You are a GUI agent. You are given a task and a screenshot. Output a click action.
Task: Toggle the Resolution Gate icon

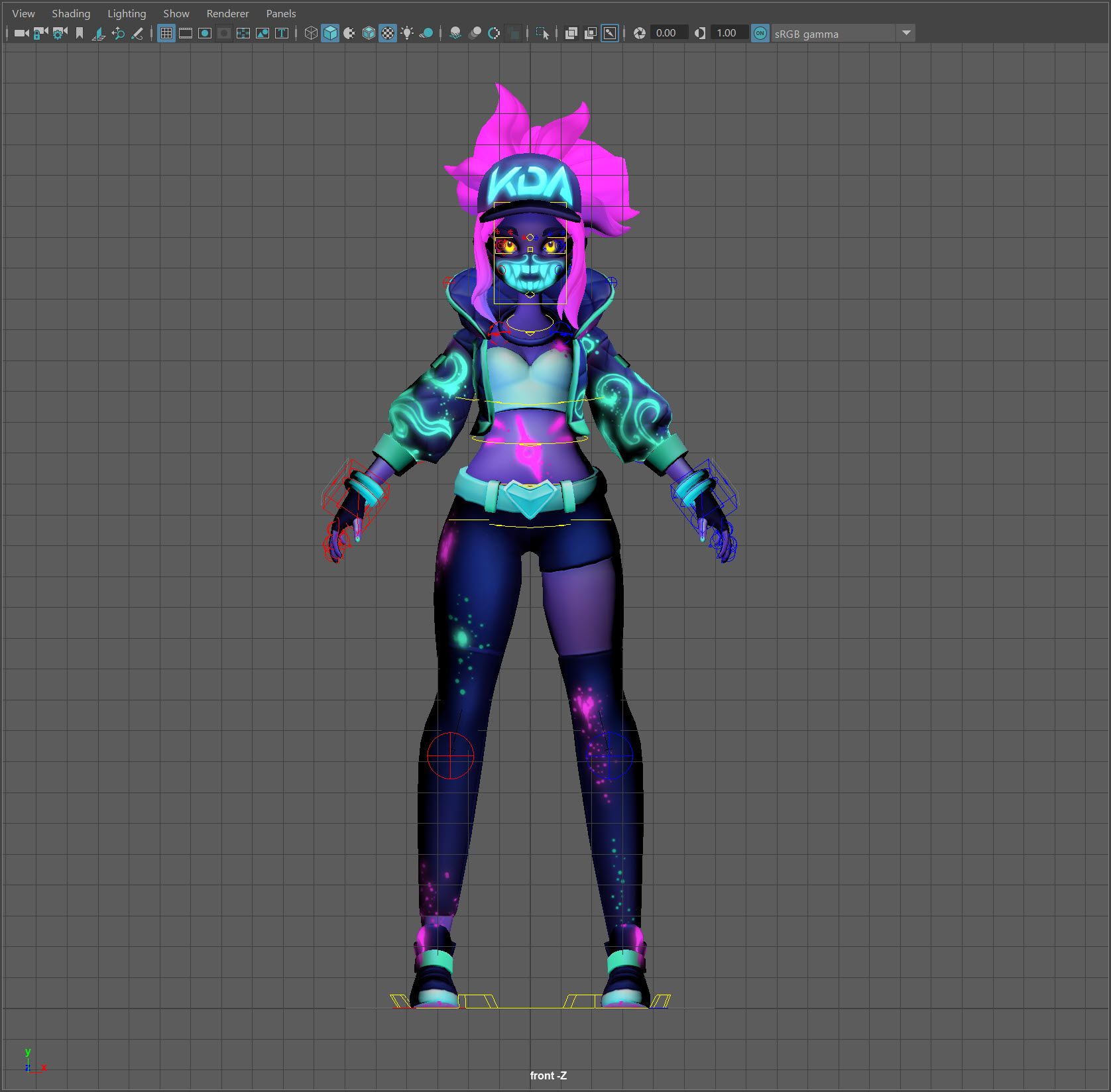point(205,33)
